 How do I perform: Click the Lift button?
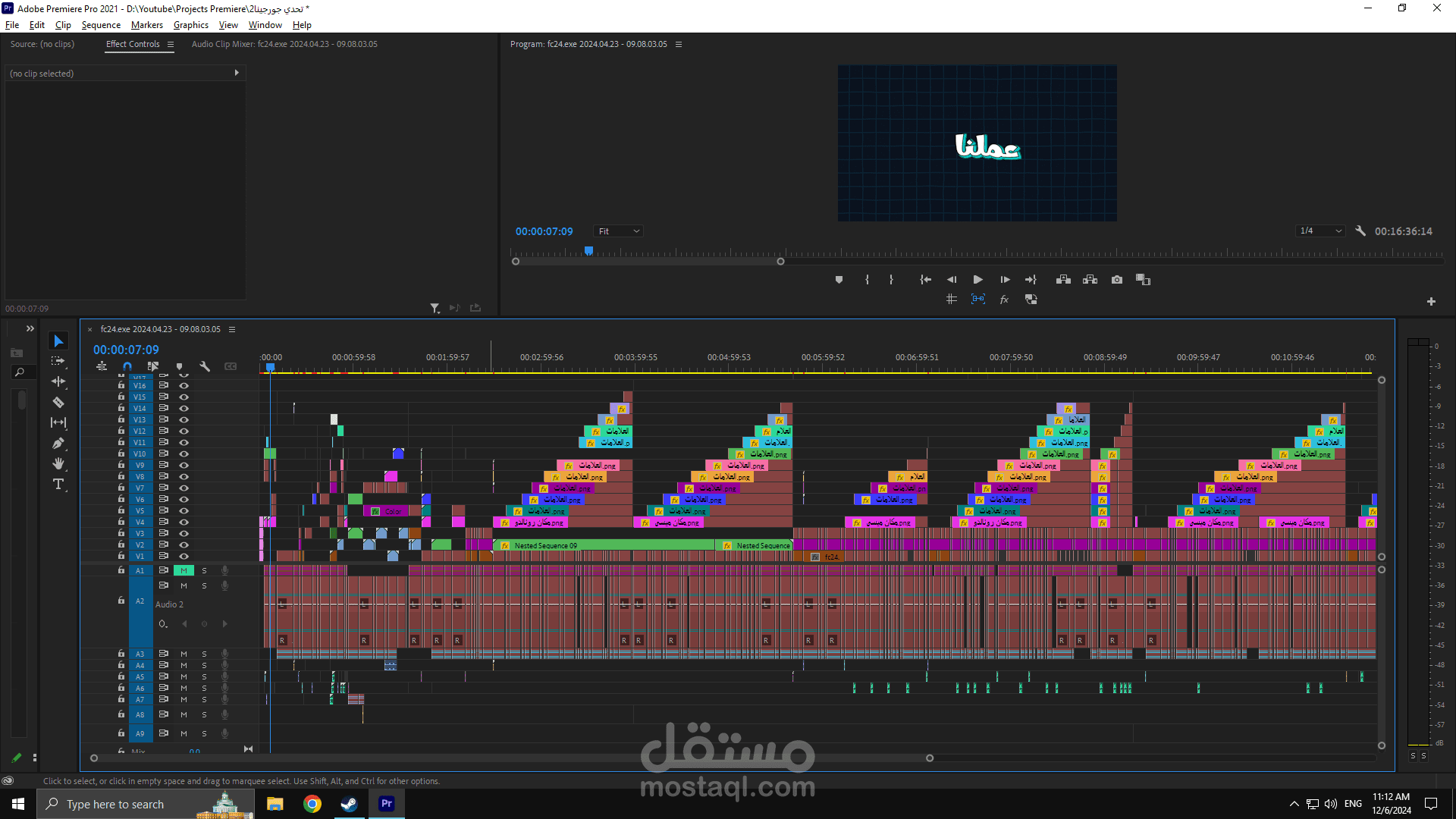[x=1063, y=280]
